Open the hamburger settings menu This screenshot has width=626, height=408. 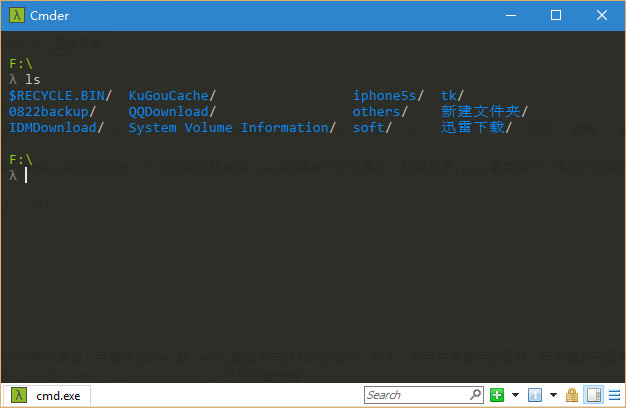coord(613,395)
